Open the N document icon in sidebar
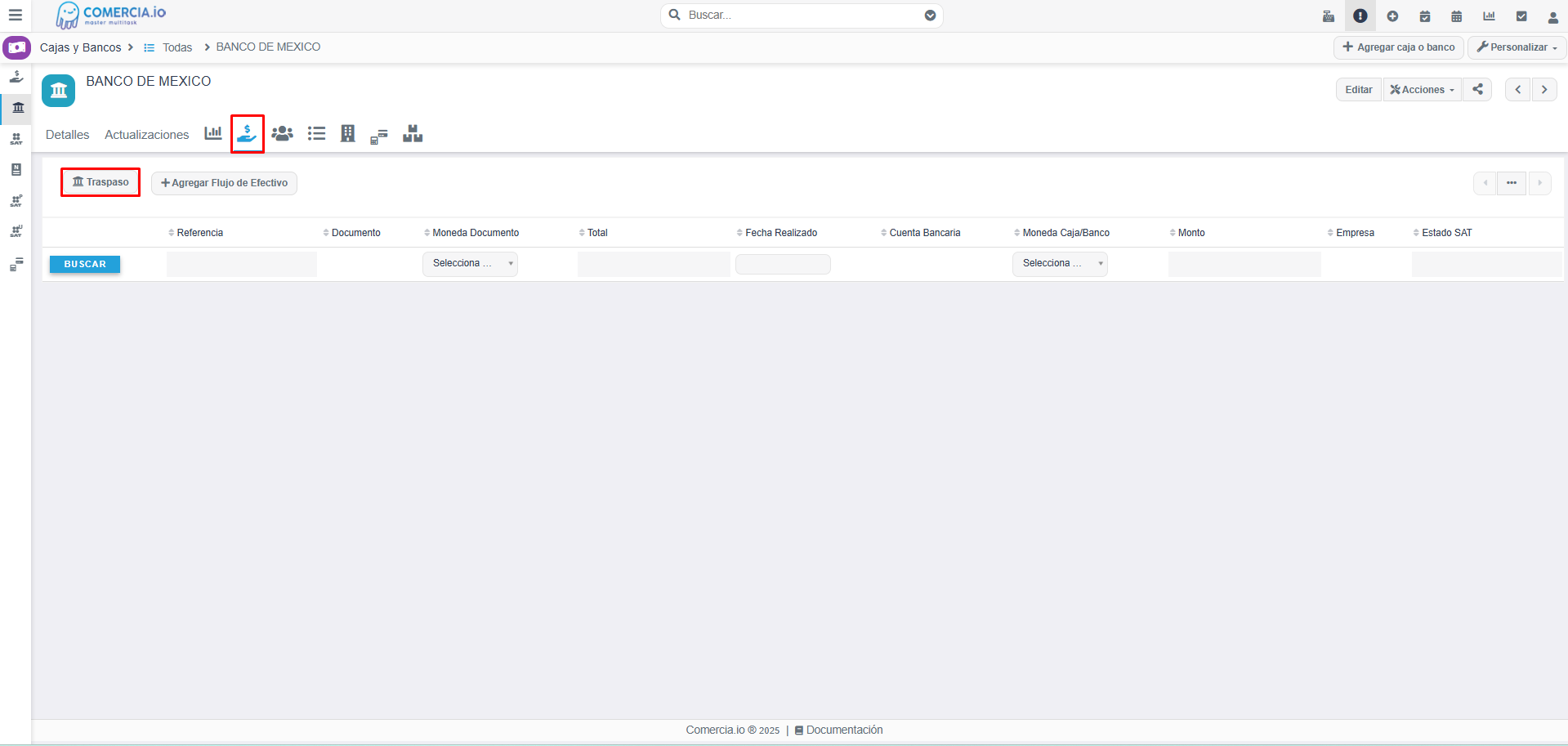 pos(16,170)
